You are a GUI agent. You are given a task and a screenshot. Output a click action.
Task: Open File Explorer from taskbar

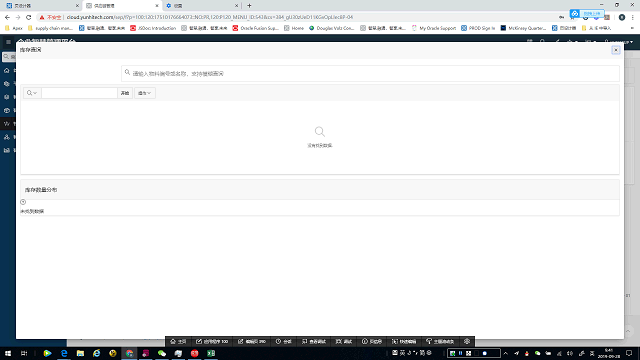point(80,353)
